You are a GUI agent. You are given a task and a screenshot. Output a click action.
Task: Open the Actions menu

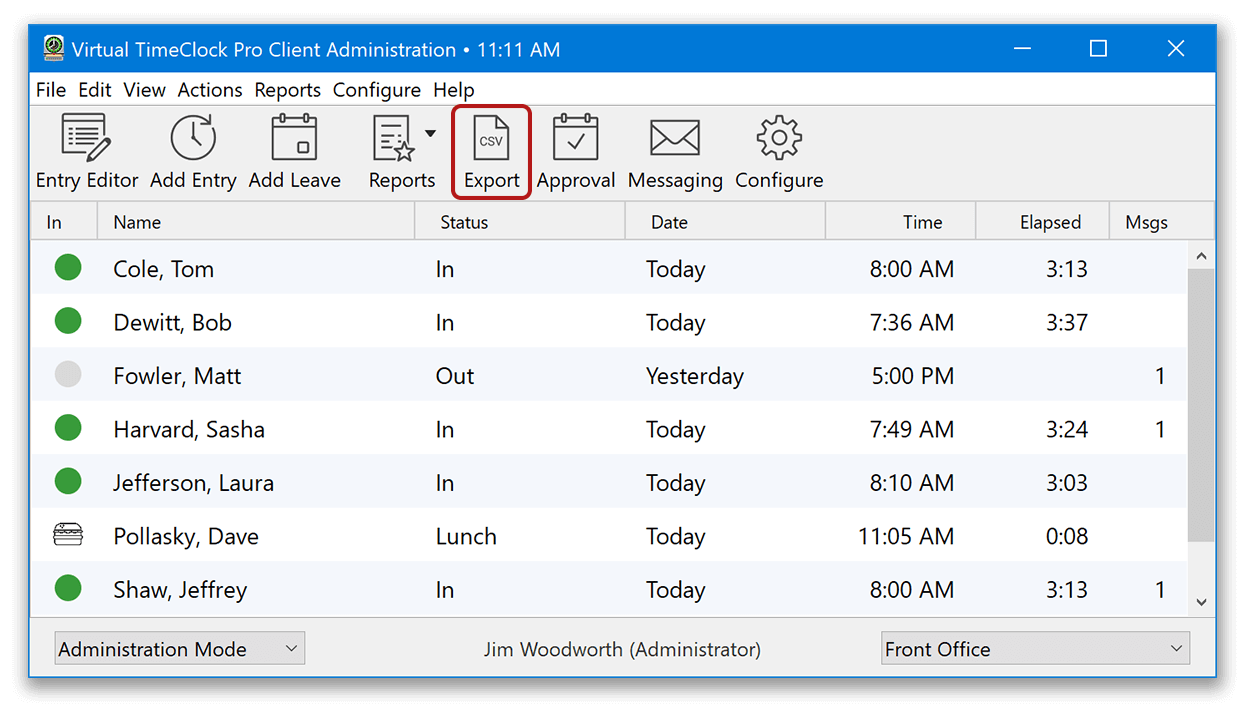coord(209,89)
